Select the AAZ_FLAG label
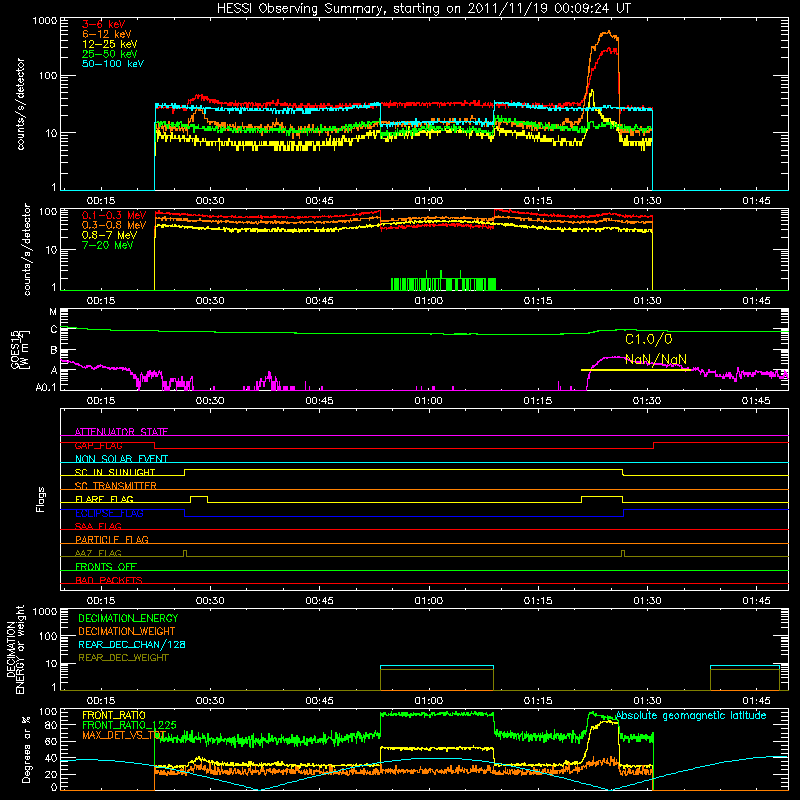Image resolution: width=800 pixels, height=800 pixels. coord(98,553)
